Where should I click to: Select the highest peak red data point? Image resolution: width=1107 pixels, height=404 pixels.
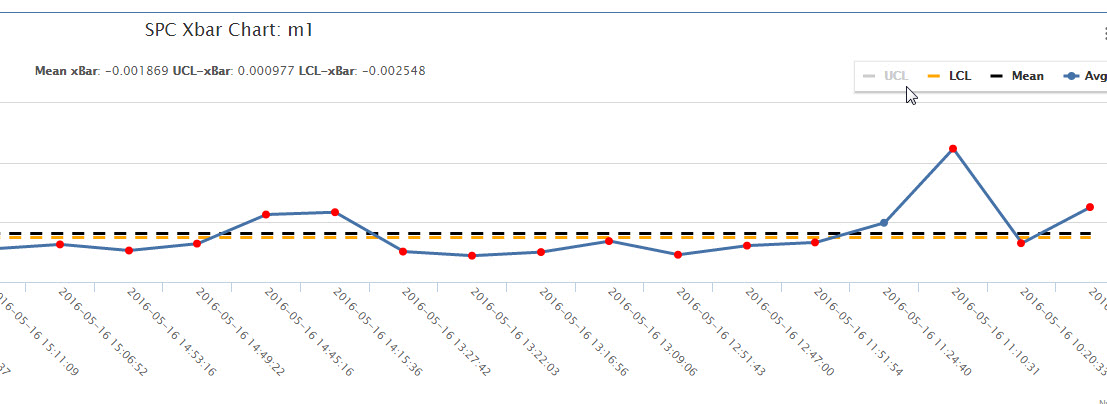pyautogui.click(x=953, y=149)
